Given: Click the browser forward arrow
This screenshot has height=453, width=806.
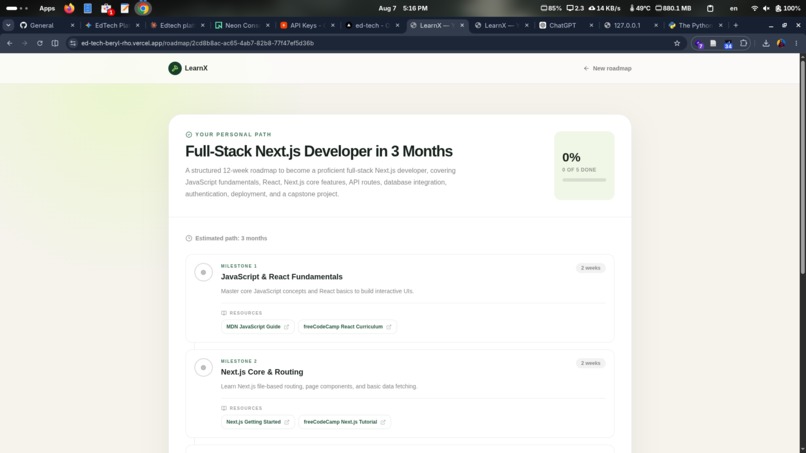Looking at the screenshot, I should (x=25, y=43).
